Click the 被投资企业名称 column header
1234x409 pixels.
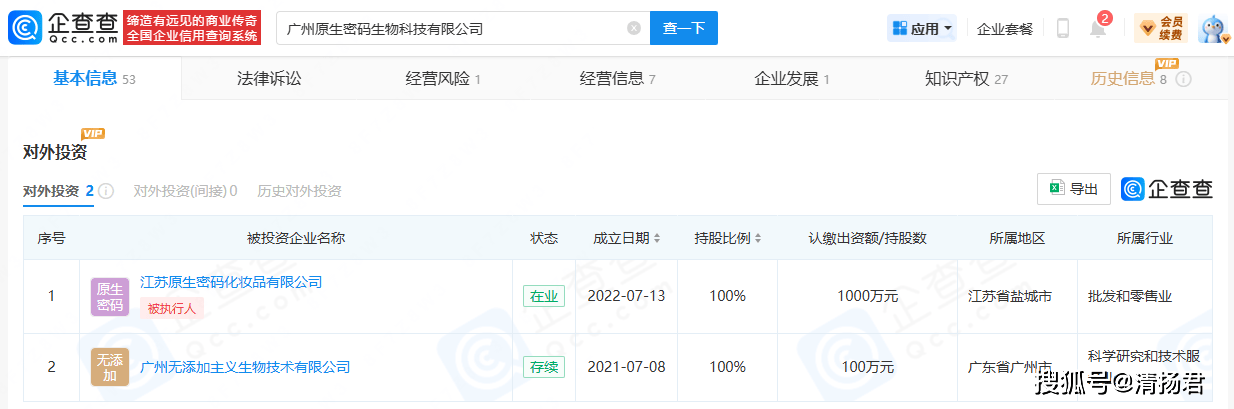tap(296, 238)
